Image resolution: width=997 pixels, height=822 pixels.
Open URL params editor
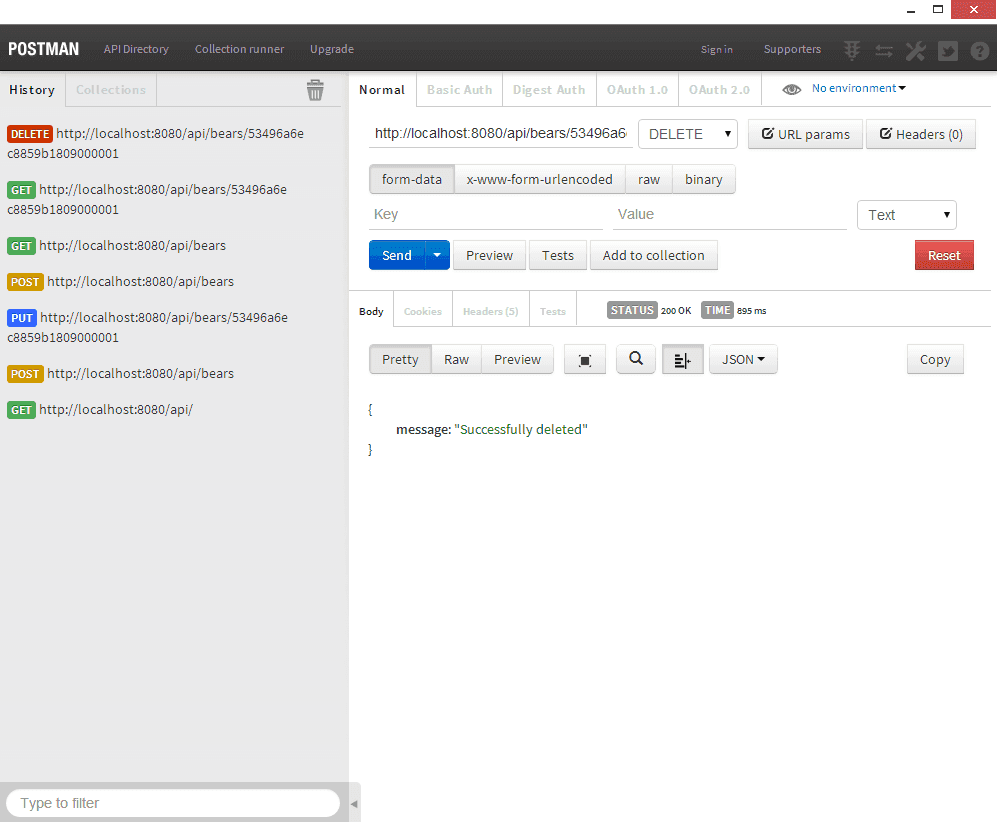click(806, 134)
